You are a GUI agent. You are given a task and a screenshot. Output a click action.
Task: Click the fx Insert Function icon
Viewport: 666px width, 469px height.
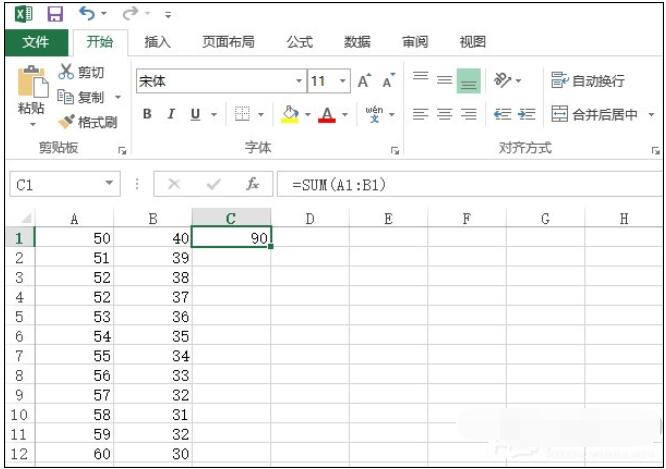coord(253,184)
